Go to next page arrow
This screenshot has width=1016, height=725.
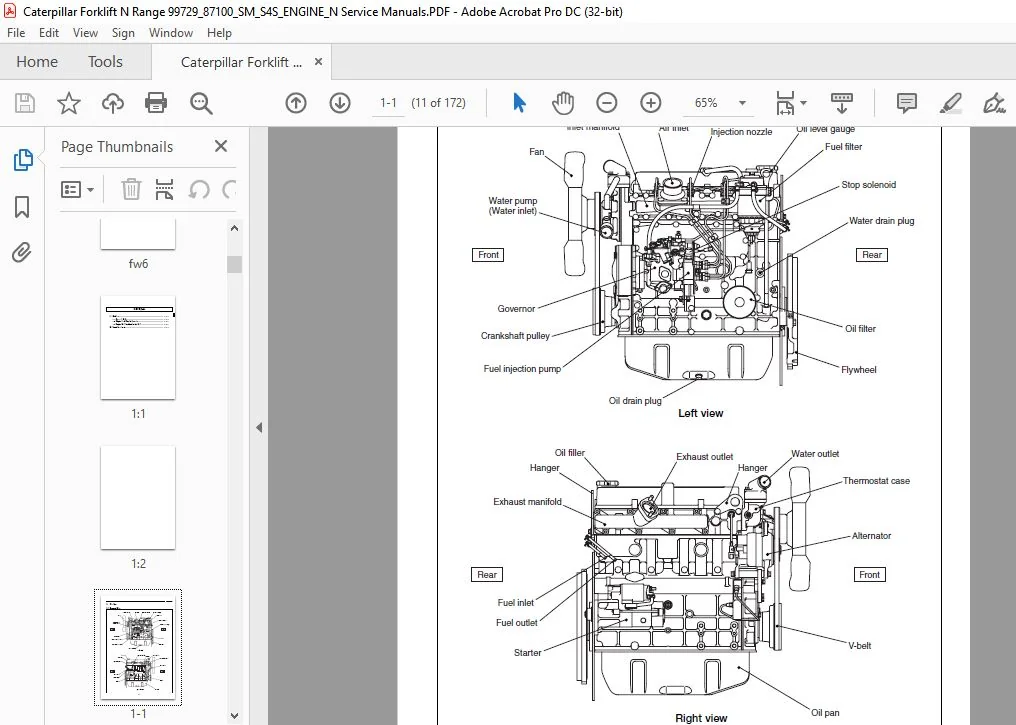coord(340,103)
